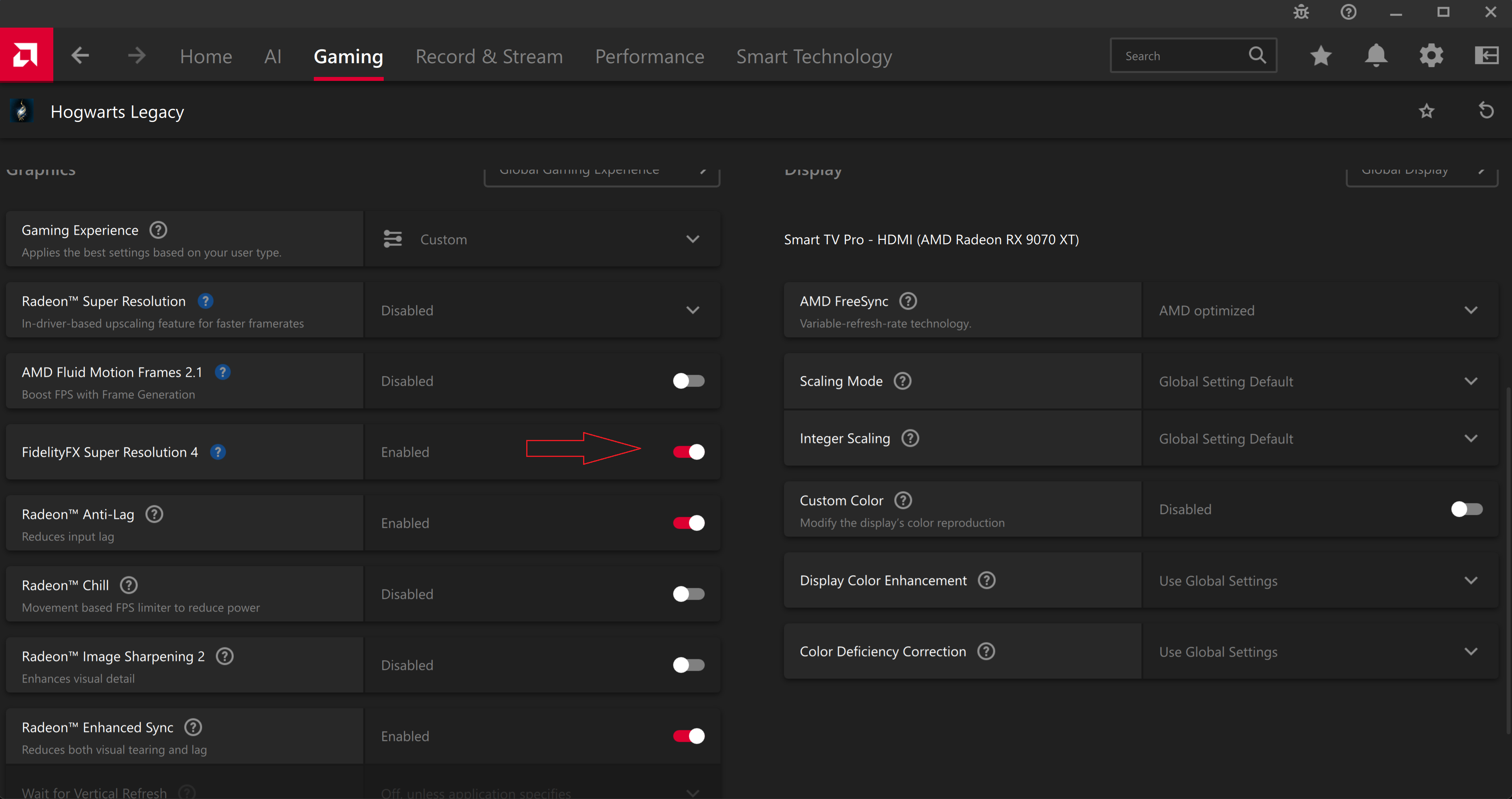Viewport: 1512px width, 799px height.
Task: Reset Hogwarts Legacy profile with the reset icon
Action: 1486,111
